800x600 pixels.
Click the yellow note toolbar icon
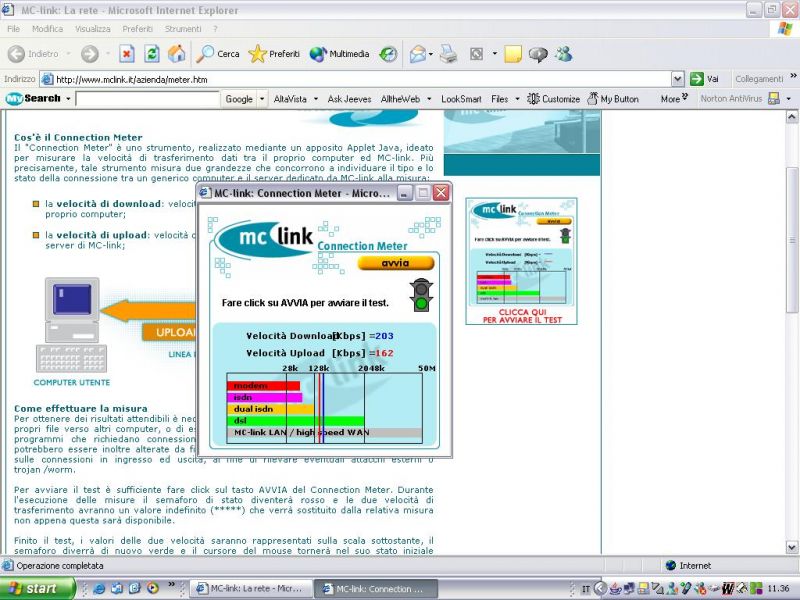513,54
